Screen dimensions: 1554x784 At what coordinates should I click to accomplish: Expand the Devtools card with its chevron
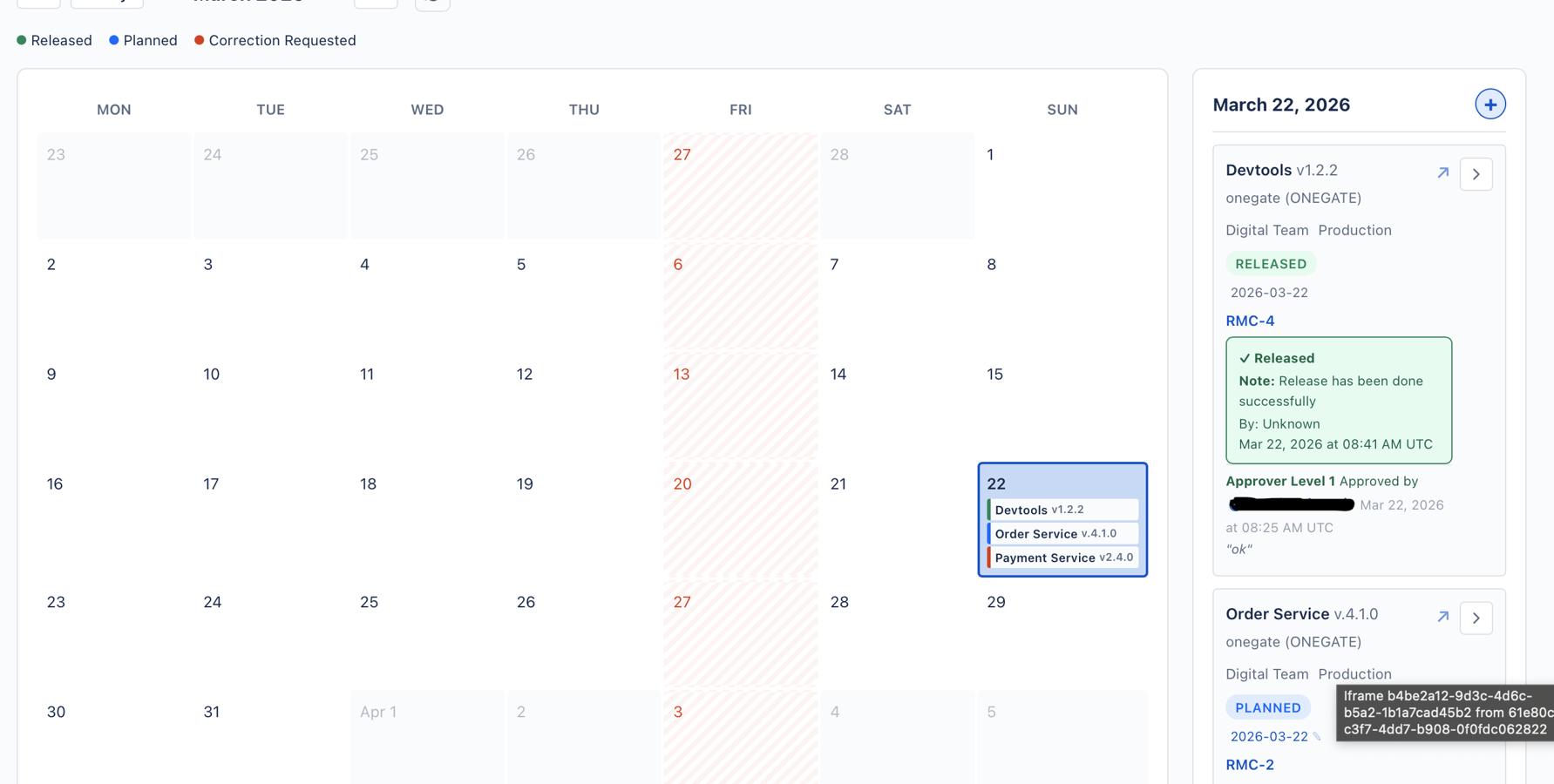[1476, 174]
